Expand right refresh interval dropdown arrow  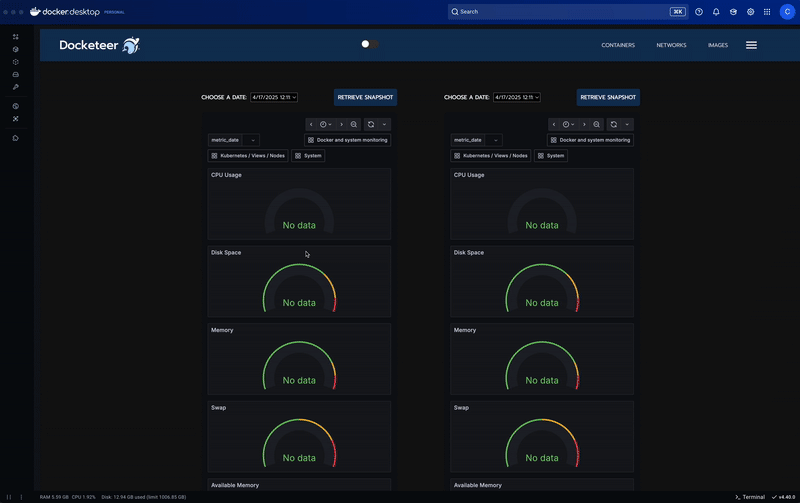[627, 124]
